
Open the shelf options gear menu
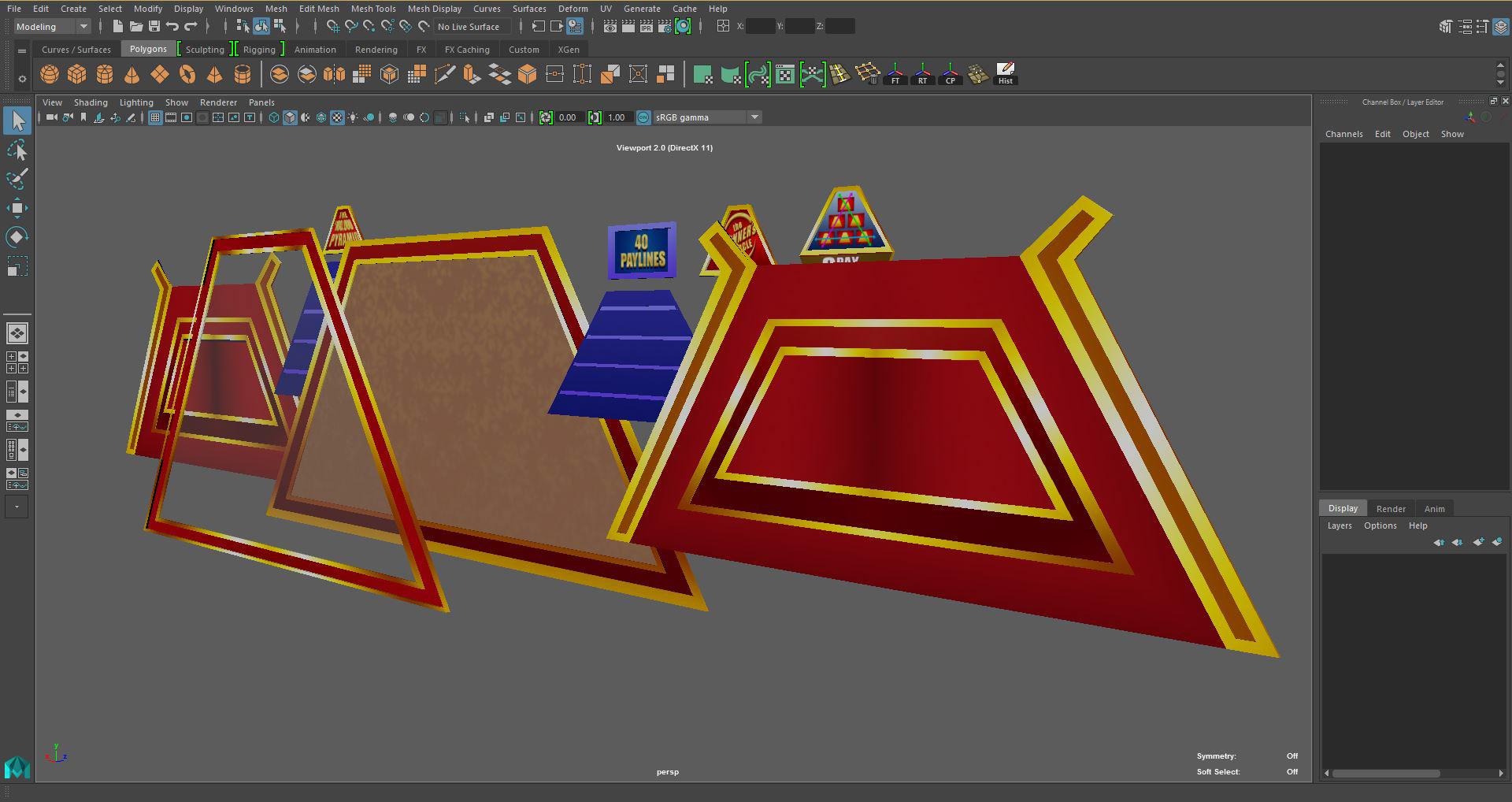point(22,78)
